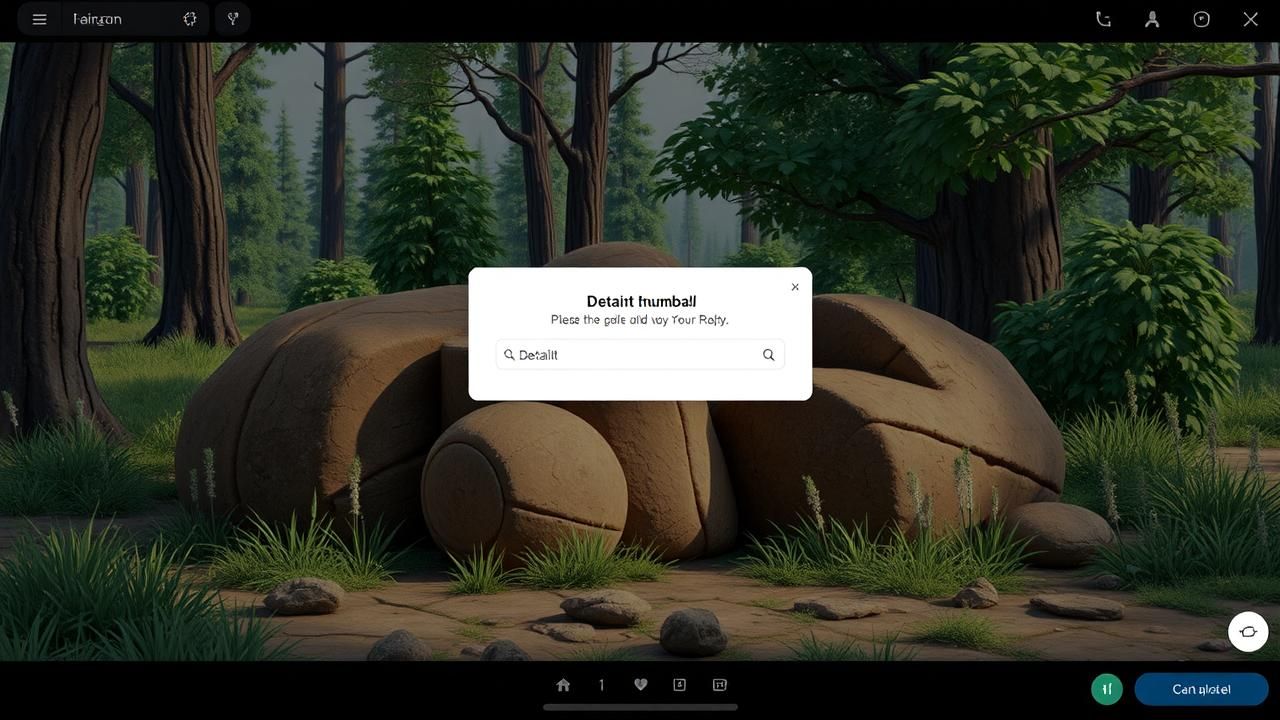Click the white round floating rotate button
The image size is (1280, 720).
1248,632
